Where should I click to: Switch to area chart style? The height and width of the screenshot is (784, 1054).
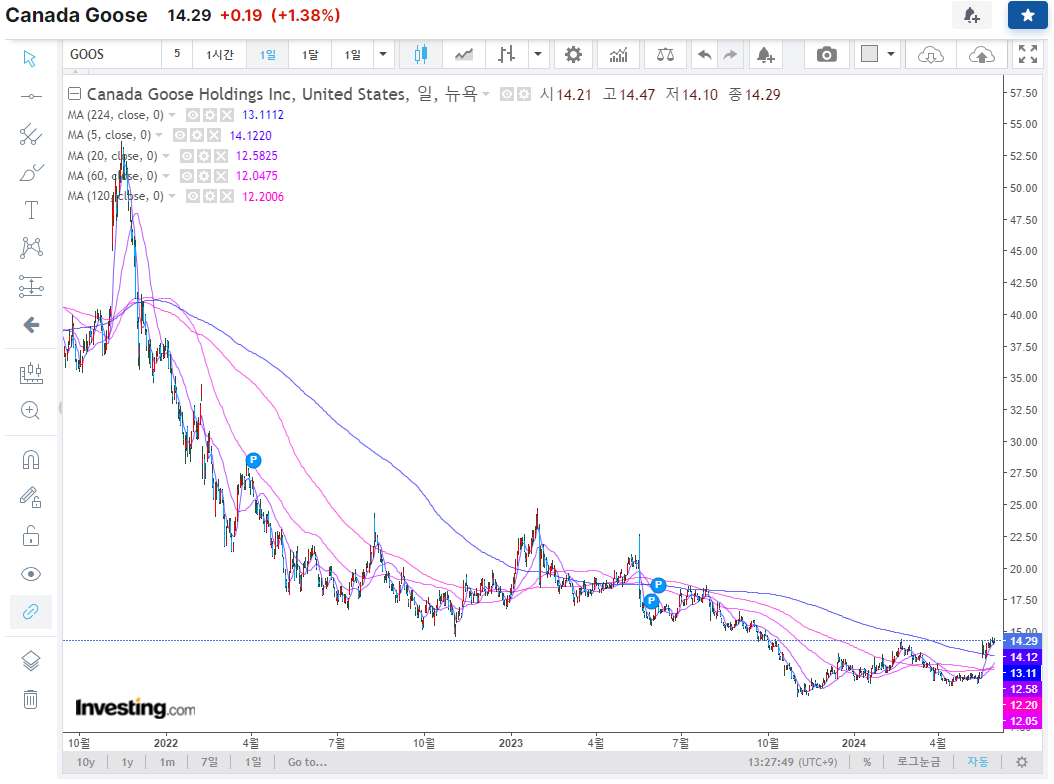click(x=464, y=54)
